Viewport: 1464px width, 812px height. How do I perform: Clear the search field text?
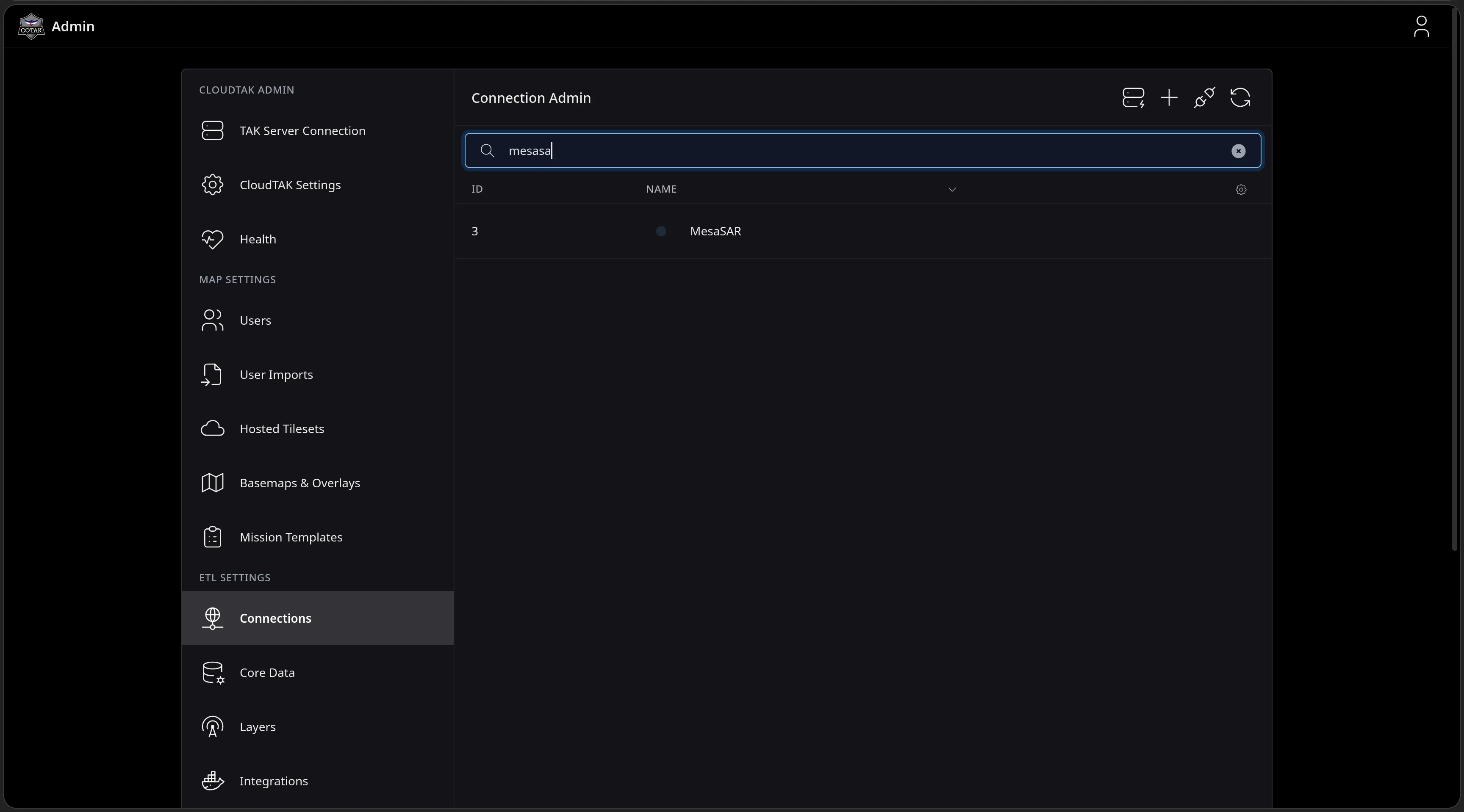pyautogui.click(x=1238, y=151)
